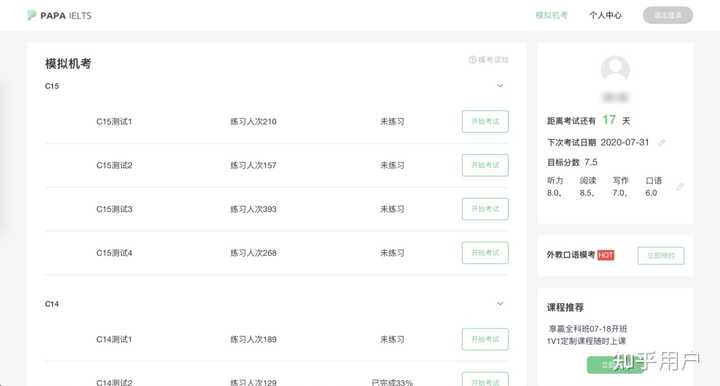Edit next exam date pencil icon
The width and height of the screenshot is (720, 386).
pos(662,143)
